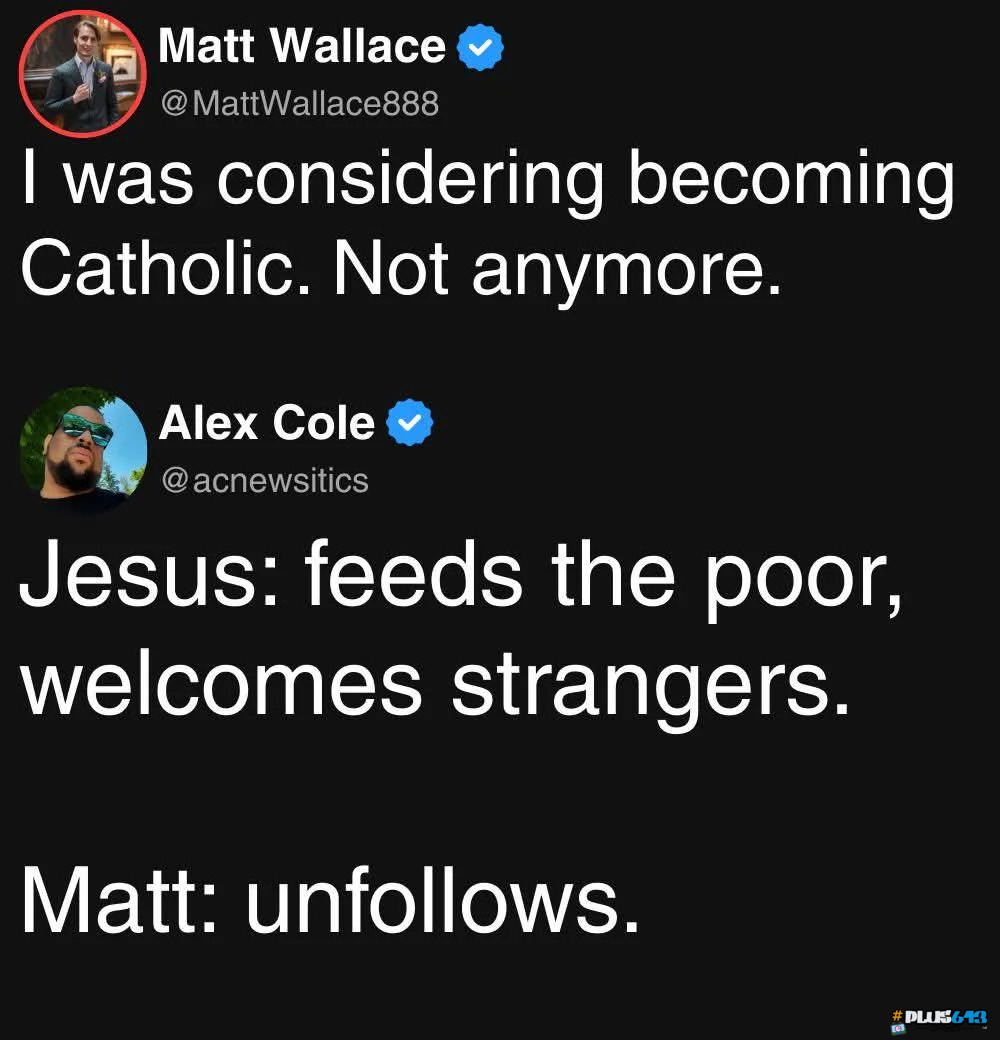Click Alex Cole's blue verified badge

coord(410,422)
